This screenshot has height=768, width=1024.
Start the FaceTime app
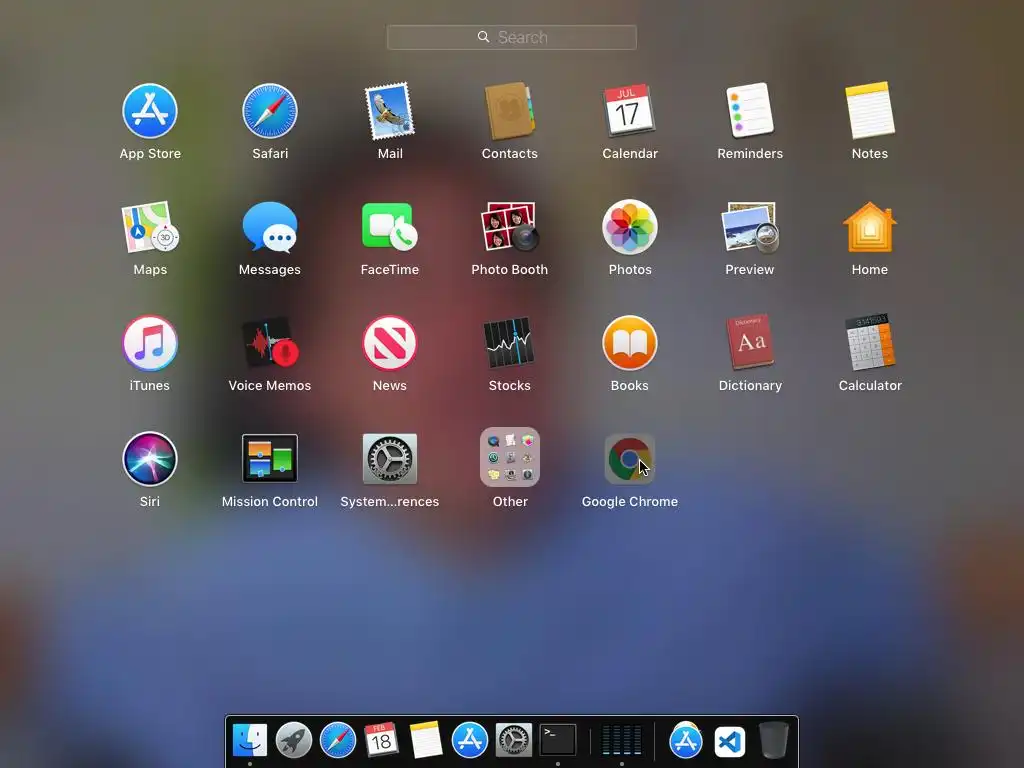pos(390,227)
